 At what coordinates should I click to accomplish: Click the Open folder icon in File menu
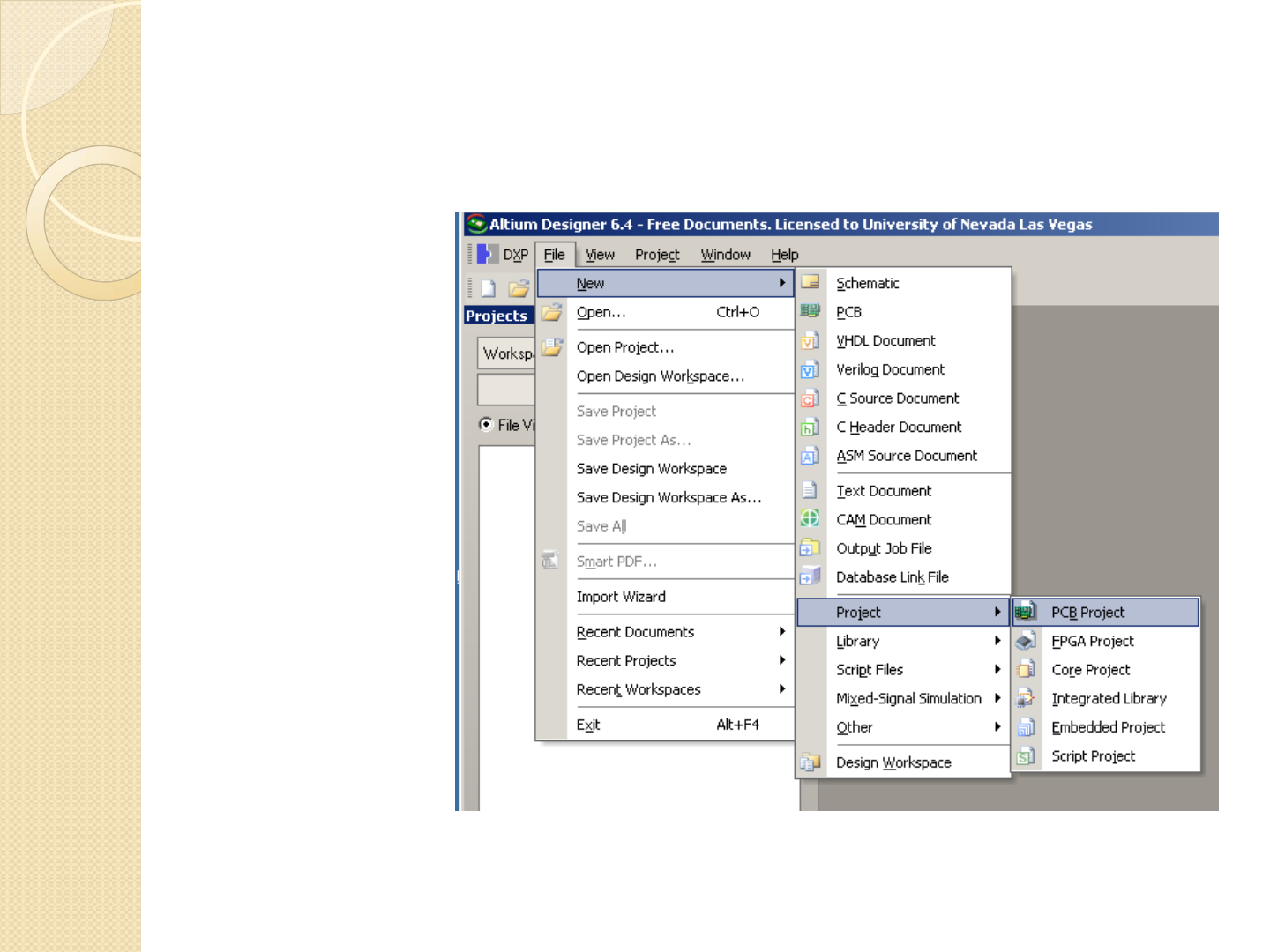[552, 312]
